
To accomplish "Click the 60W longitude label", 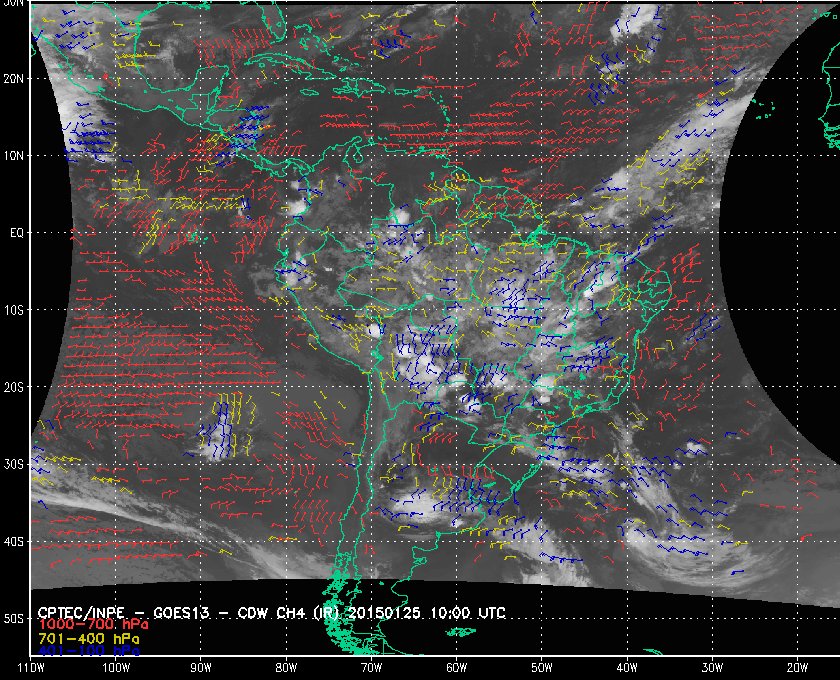I will click(x=456, y=668).
